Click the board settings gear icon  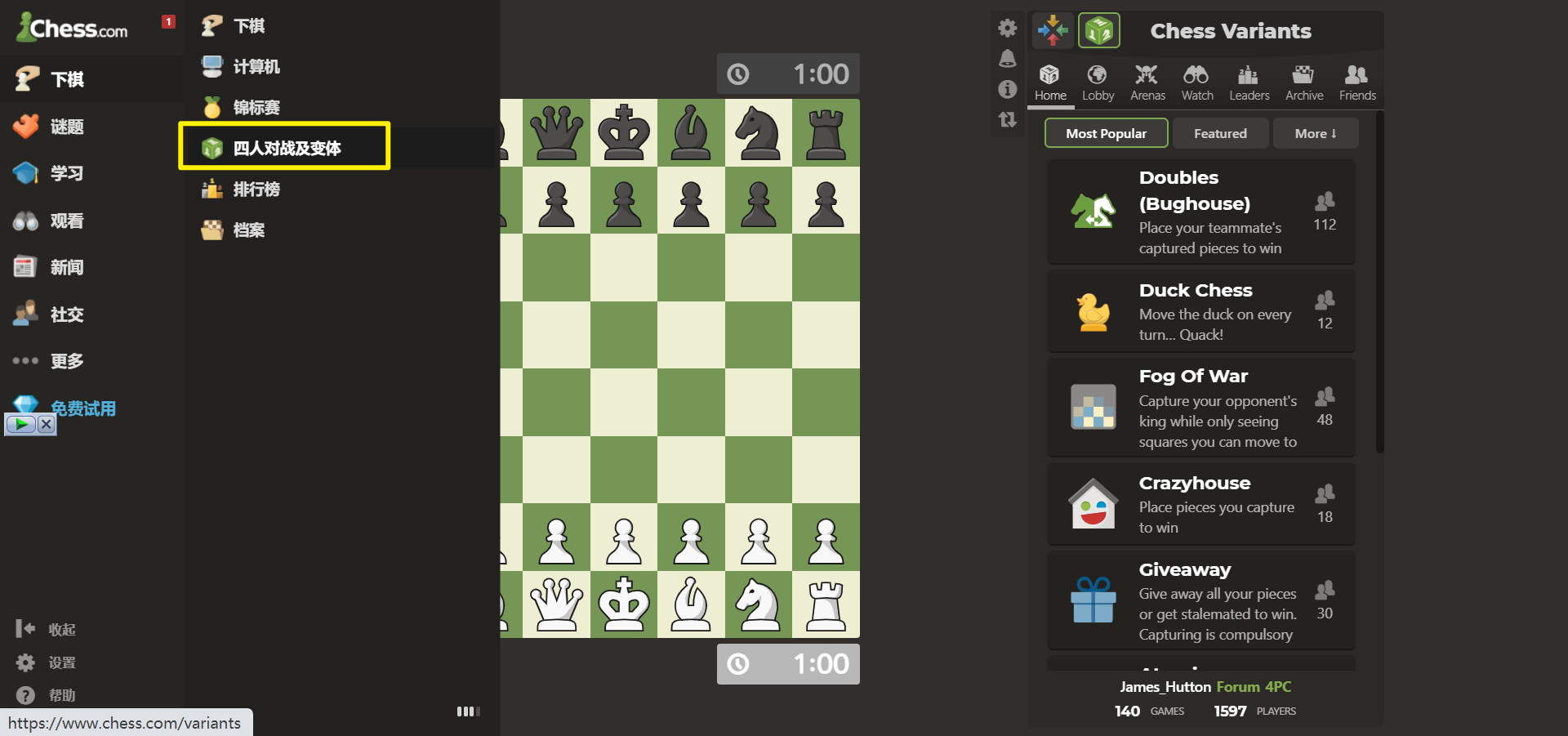(x=1008, y=28)
